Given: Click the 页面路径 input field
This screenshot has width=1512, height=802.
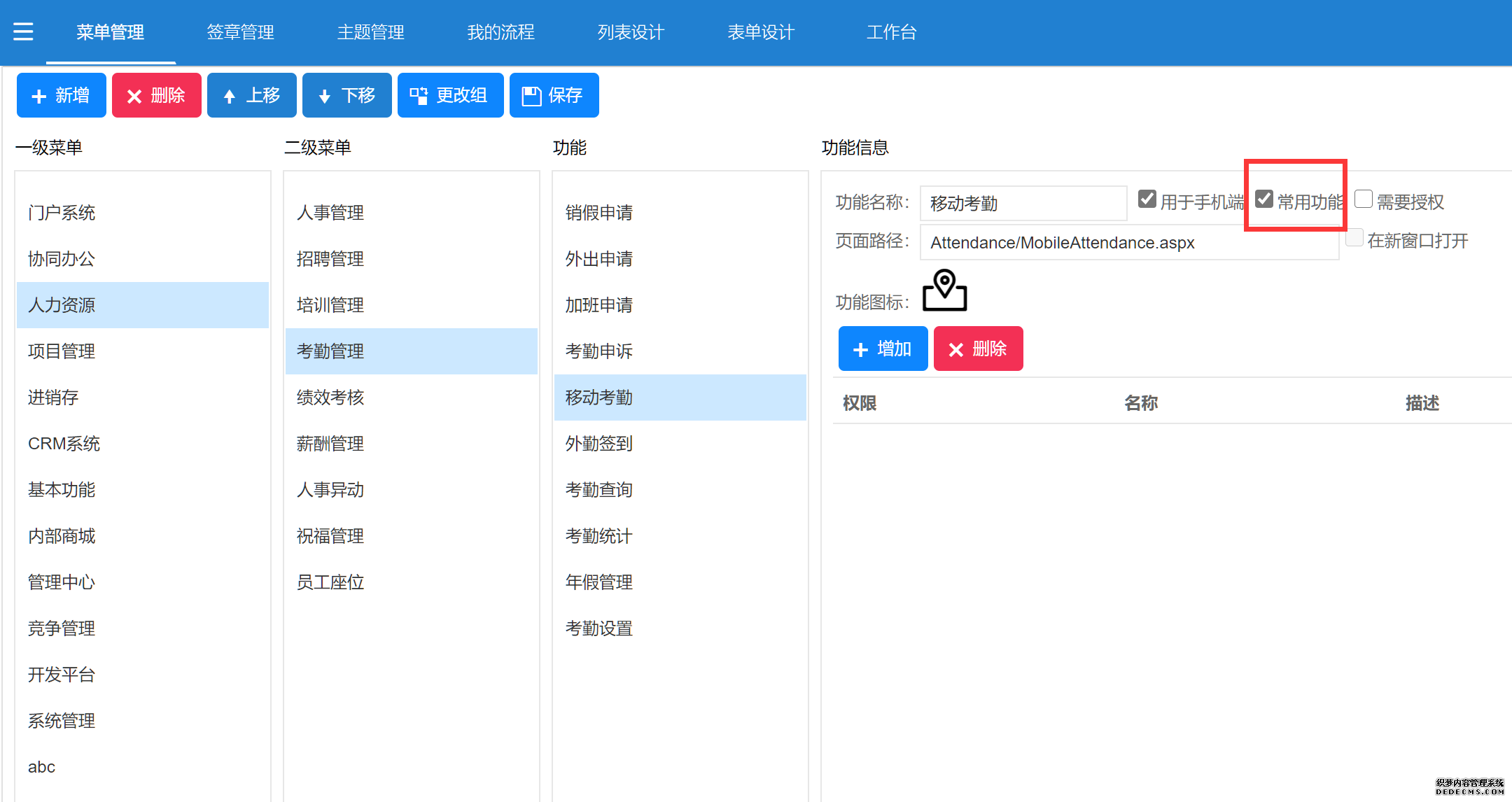Looking at the screenshot, I should (x=1129, y=242).
